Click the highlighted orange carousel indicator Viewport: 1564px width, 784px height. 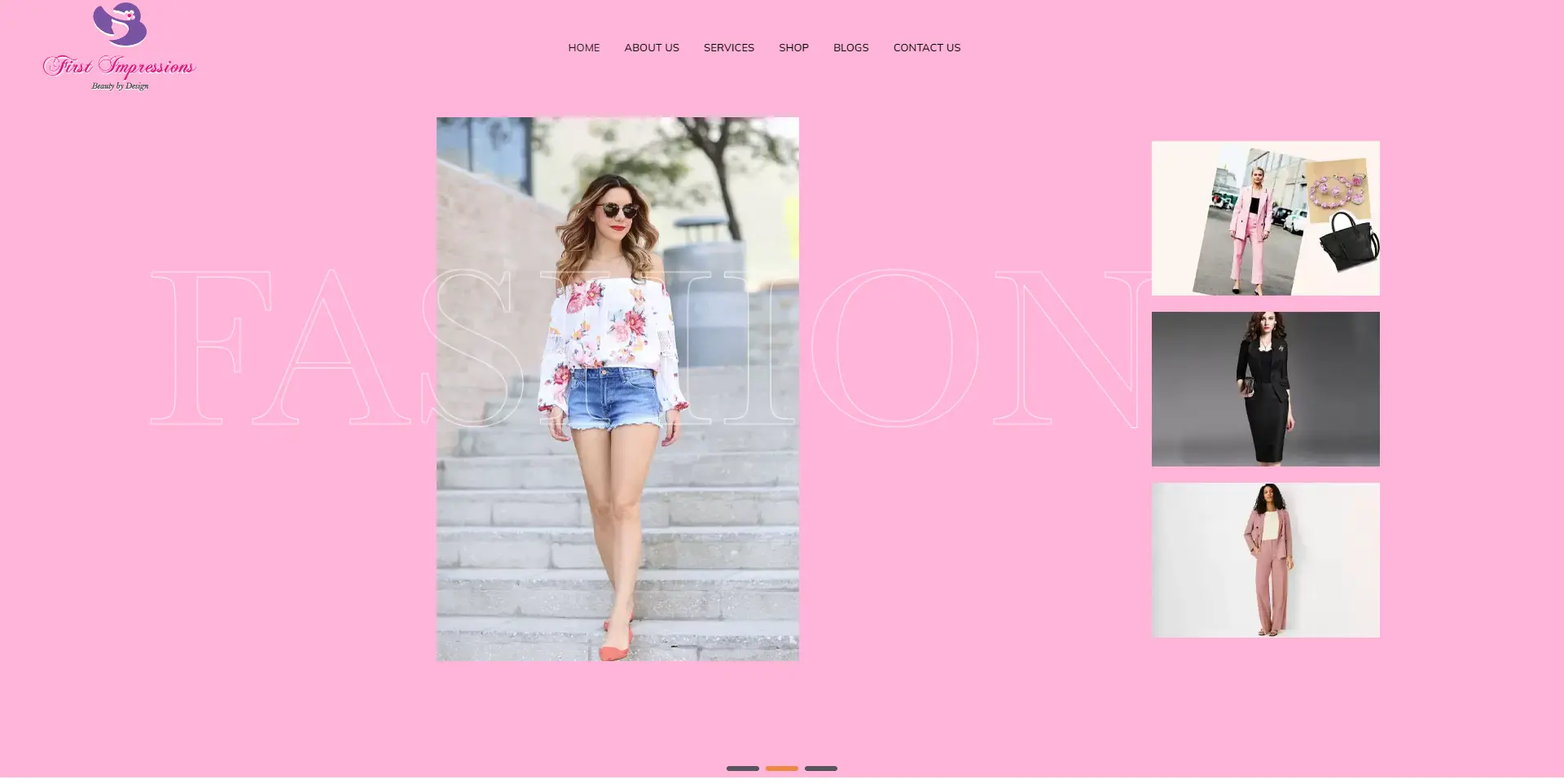[783, 768]
